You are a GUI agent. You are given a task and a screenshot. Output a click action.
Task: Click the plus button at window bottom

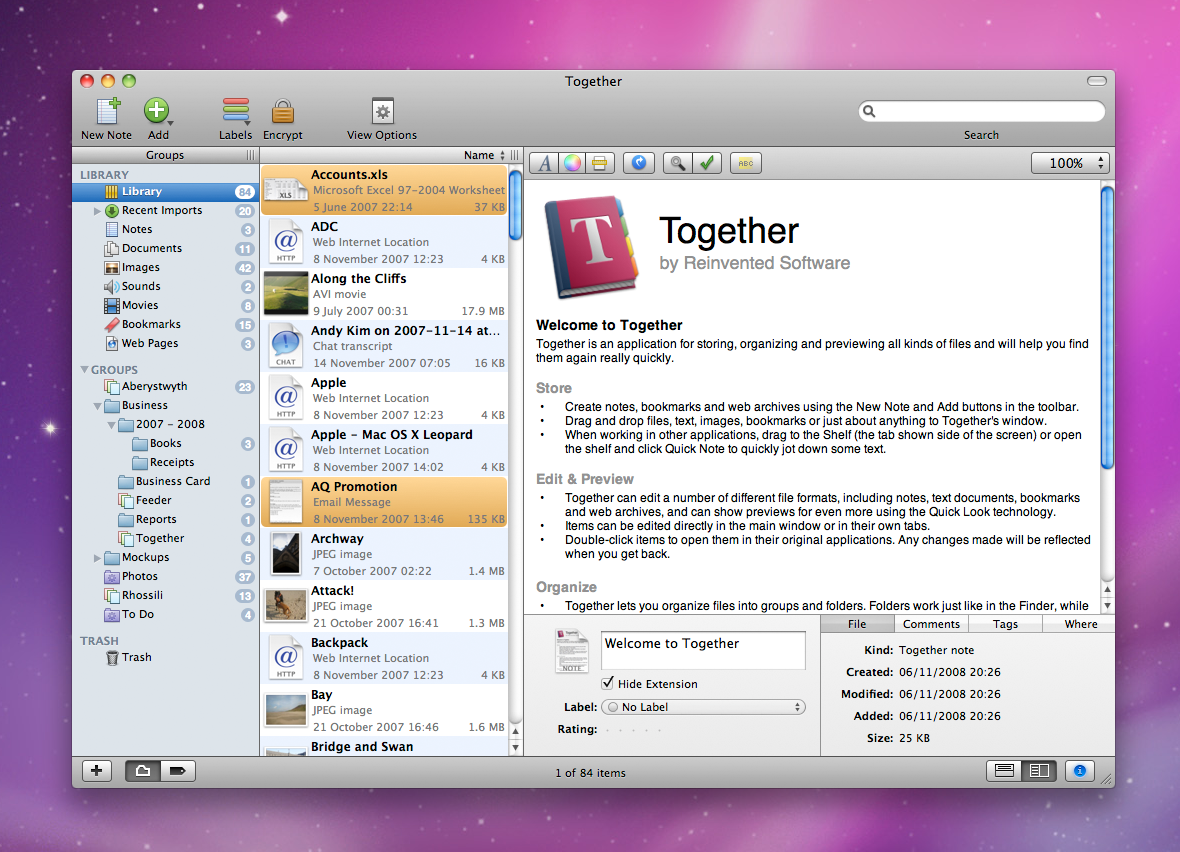pos(97,771)
